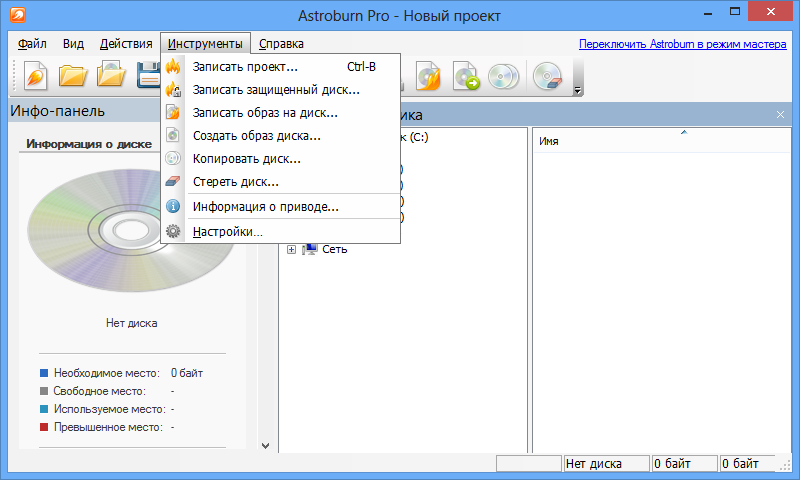Open the Вид menu
The height and width of the screenshot is (480, 800).
(73, 44)
